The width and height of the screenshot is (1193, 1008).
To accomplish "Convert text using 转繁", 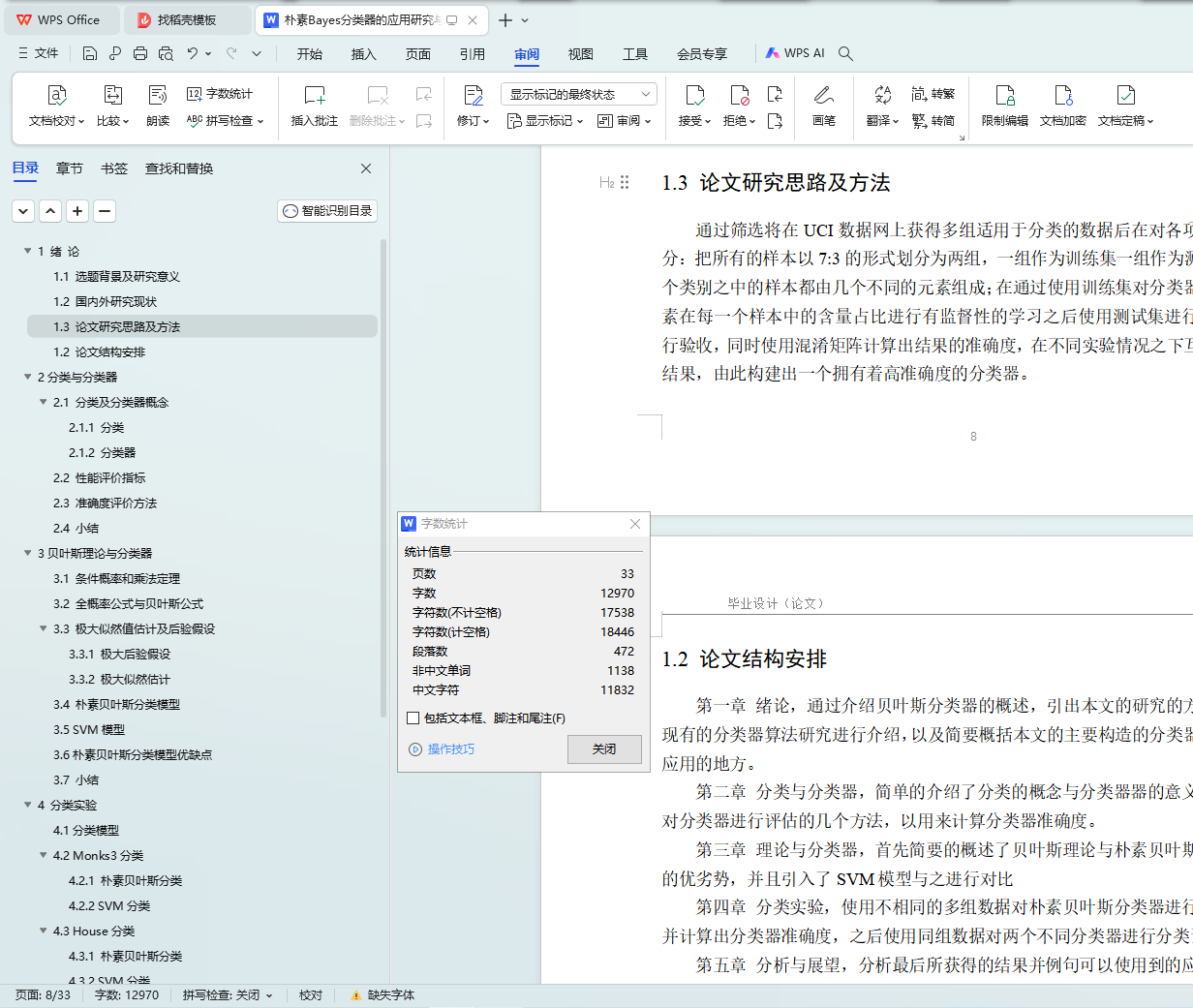I will [933, 94].
